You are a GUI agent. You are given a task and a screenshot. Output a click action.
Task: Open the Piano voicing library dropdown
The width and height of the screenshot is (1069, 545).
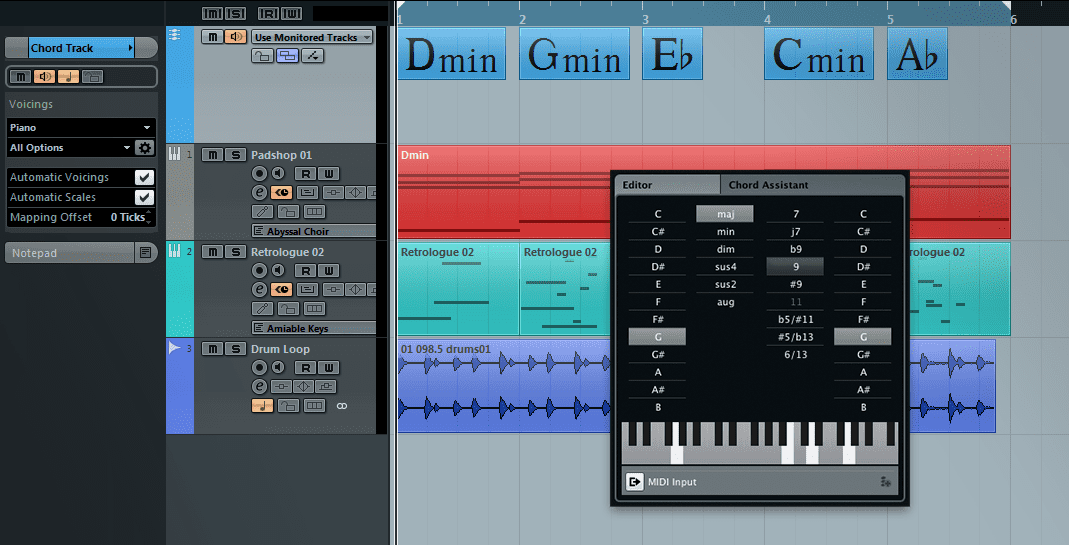pos(81,128)
